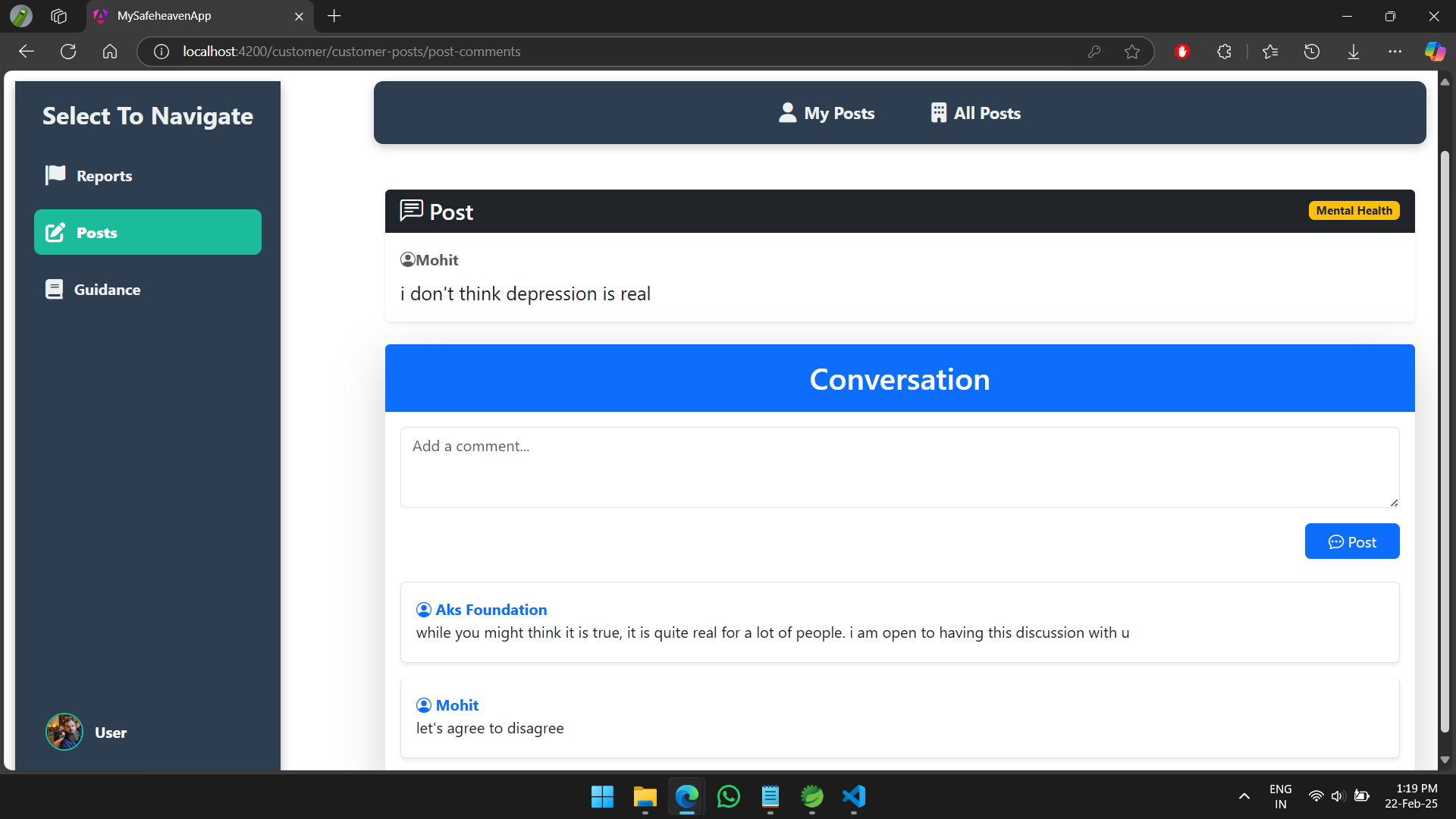1456x819 pixels.
Task: Open browser extensions puzzle icon
Action: click(1224, 52)
